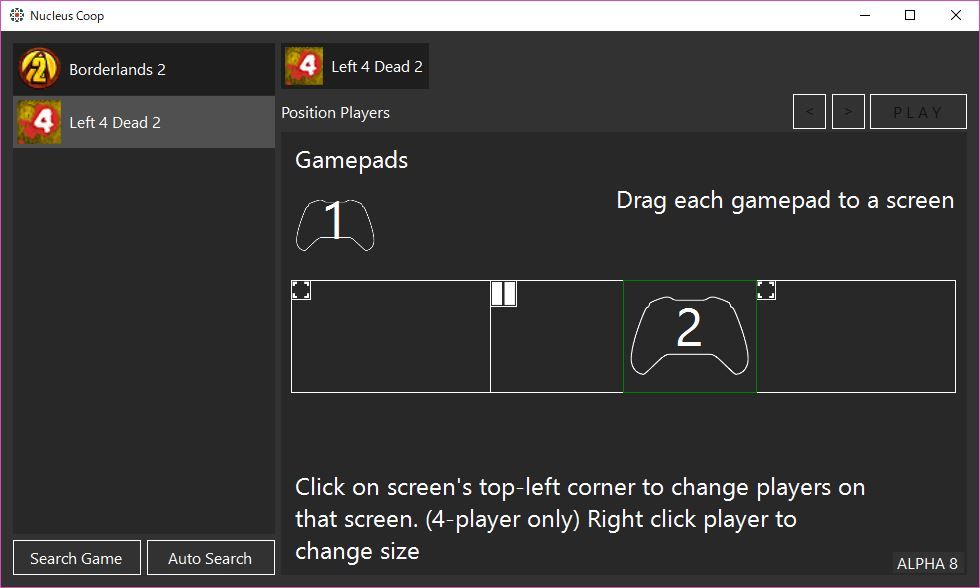The height and width of the screenshot is (588, 980).
Task: Toggle fullscreen layout icon on right screen
Action: 766,290
